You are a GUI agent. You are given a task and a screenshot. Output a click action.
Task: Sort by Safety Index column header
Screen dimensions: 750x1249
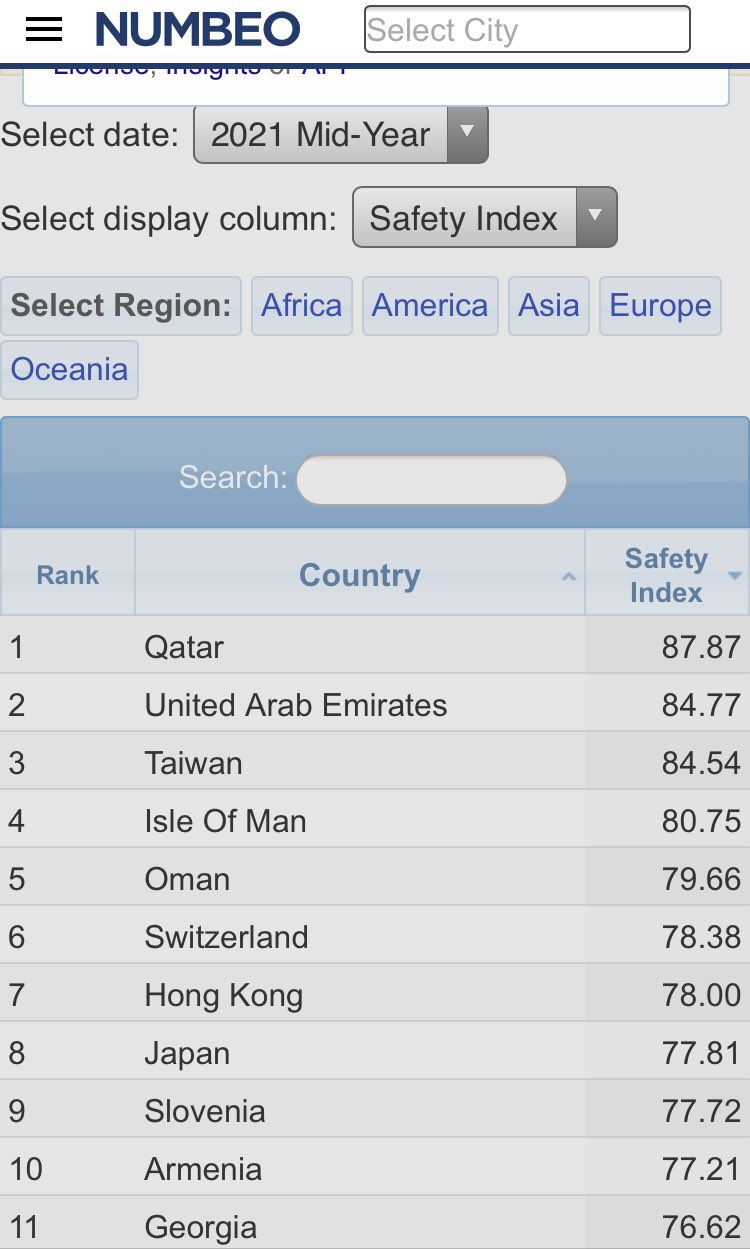668,573
